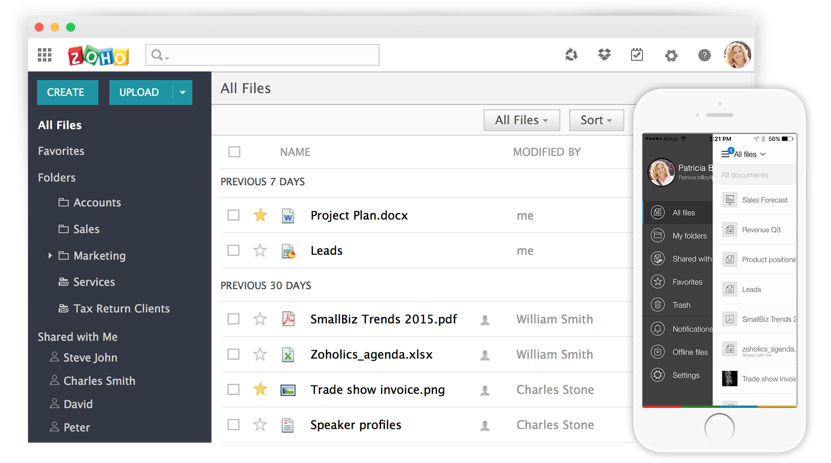Select the Project Plan.docx checkbox

[x=233, y=215]
